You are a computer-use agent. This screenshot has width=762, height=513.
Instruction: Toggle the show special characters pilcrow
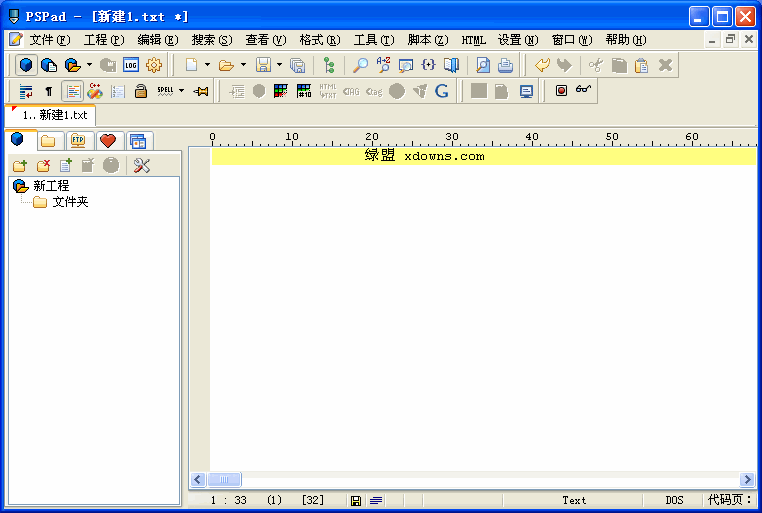click(x=49, y=91)
